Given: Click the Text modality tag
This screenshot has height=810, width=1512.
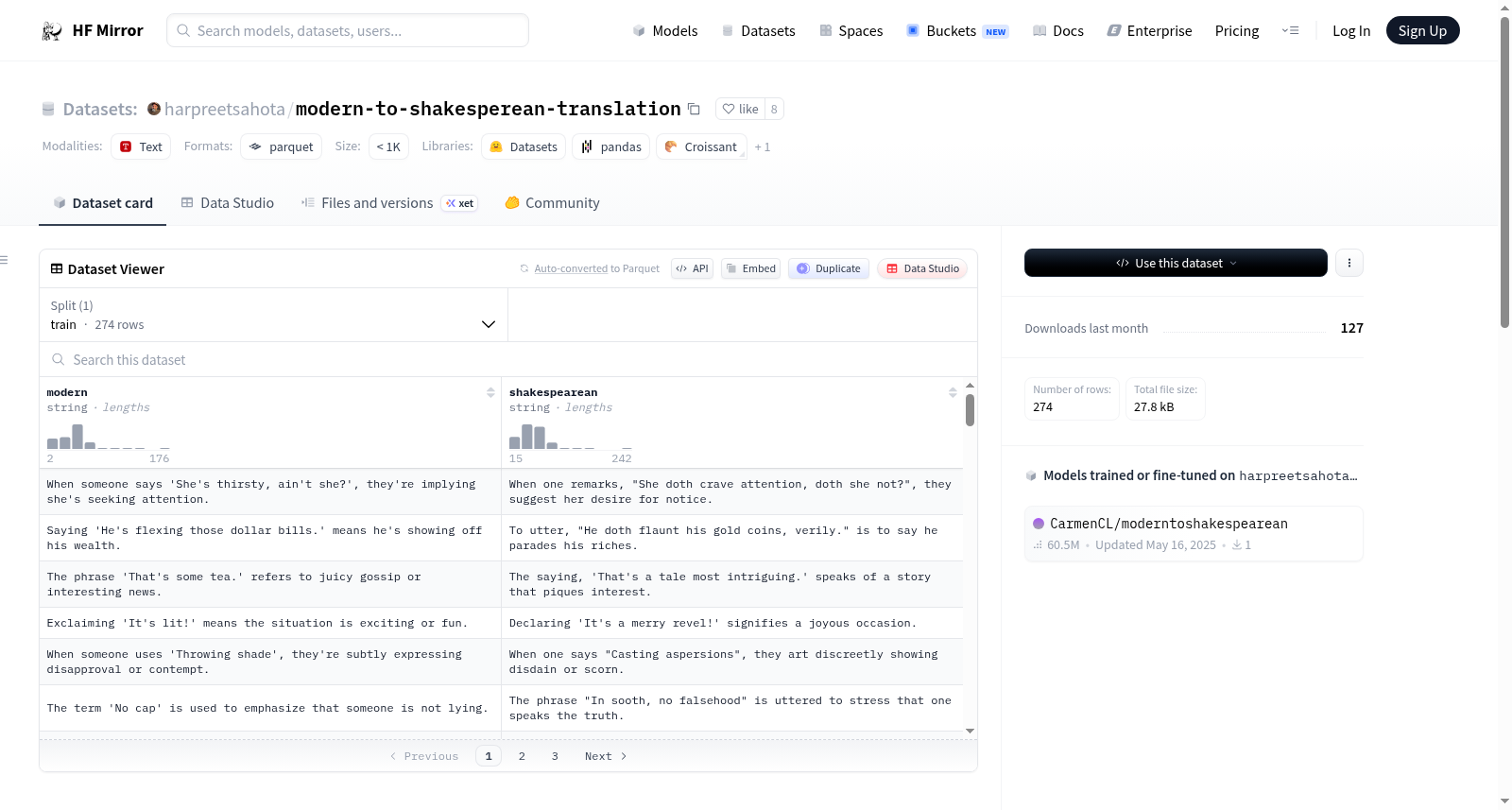Looking at the screenshot, I should pos(141,146).
